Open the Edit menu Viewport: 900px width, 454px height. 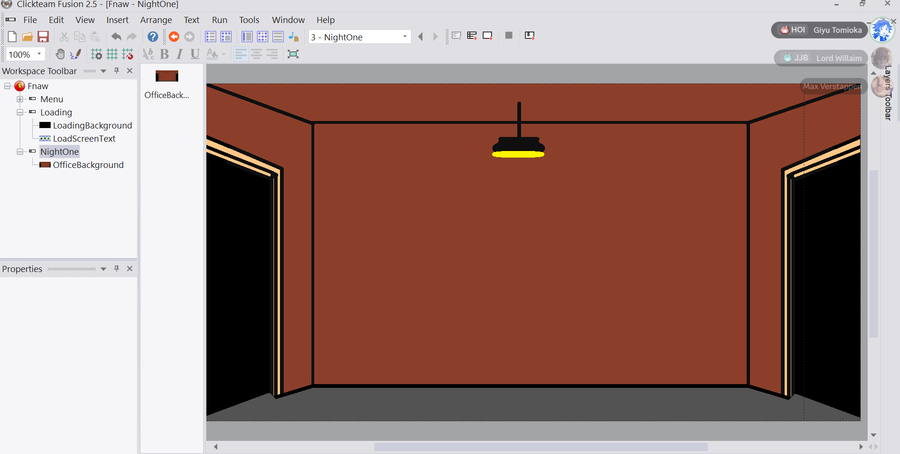(56, 20)
